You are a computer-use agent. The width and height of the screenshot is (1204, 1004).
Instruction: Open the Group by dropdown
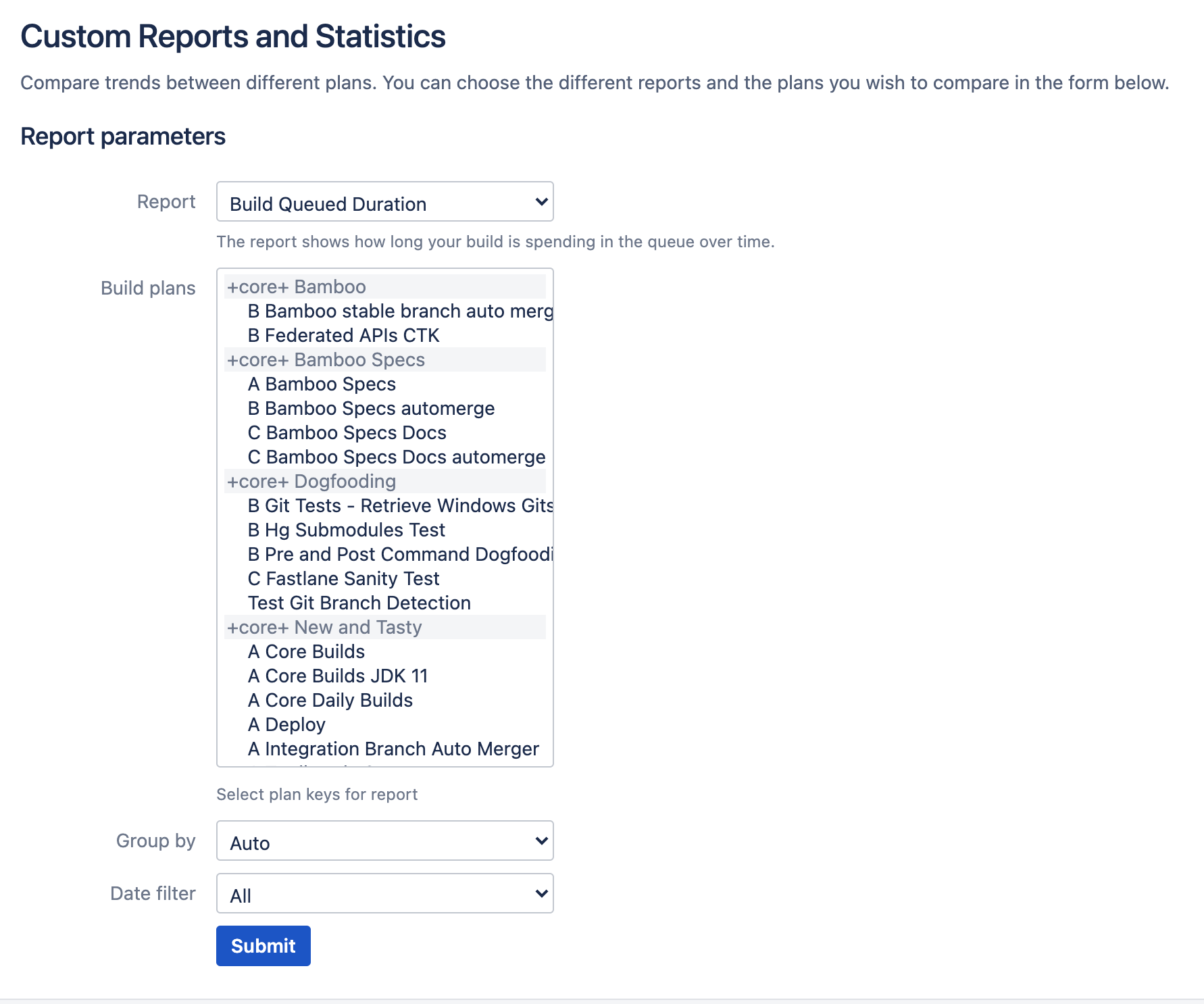pyautogui.click(x=384, y=841)
